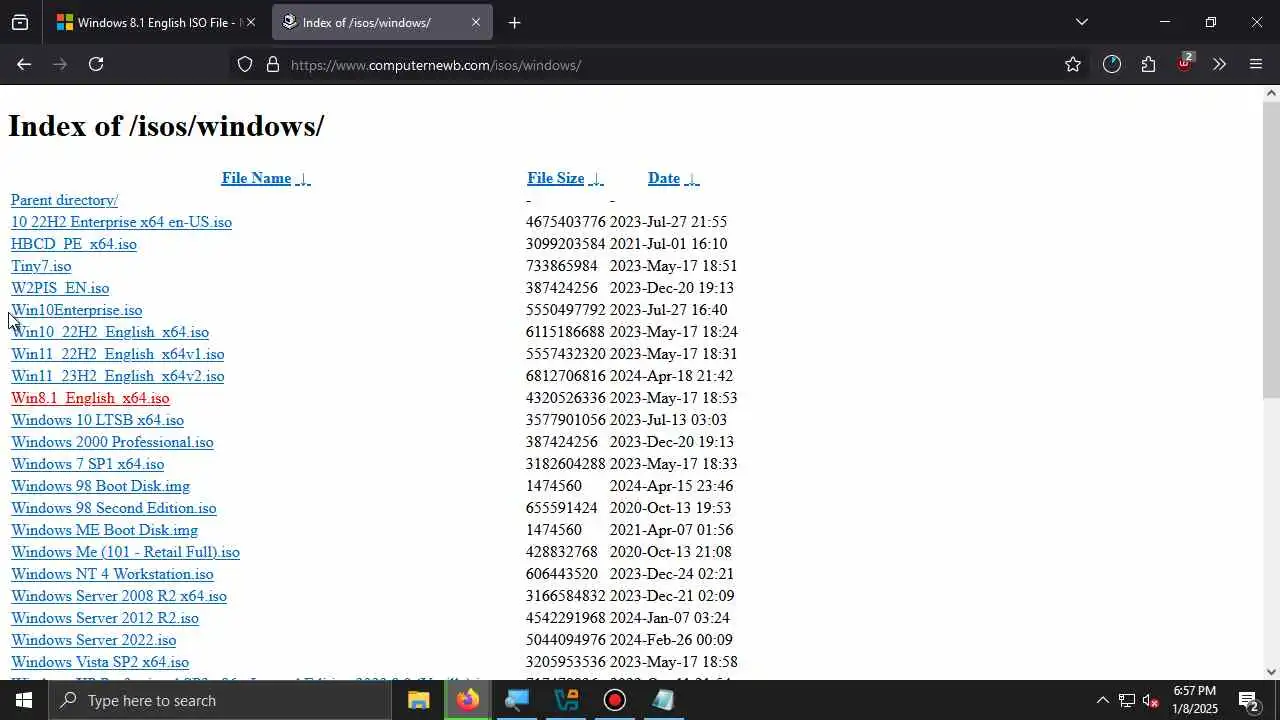This screenshot has width=1280, height=720.
Task: Switch to Windows 8.1 English ISO File tab
Action: 155,22
